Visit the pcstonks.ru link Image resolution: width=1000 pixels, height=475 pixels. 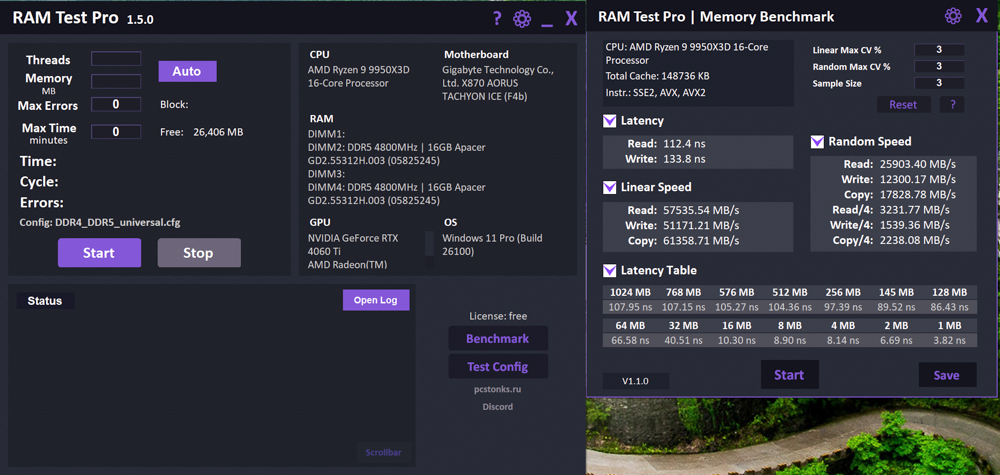[x=497, y=389]
